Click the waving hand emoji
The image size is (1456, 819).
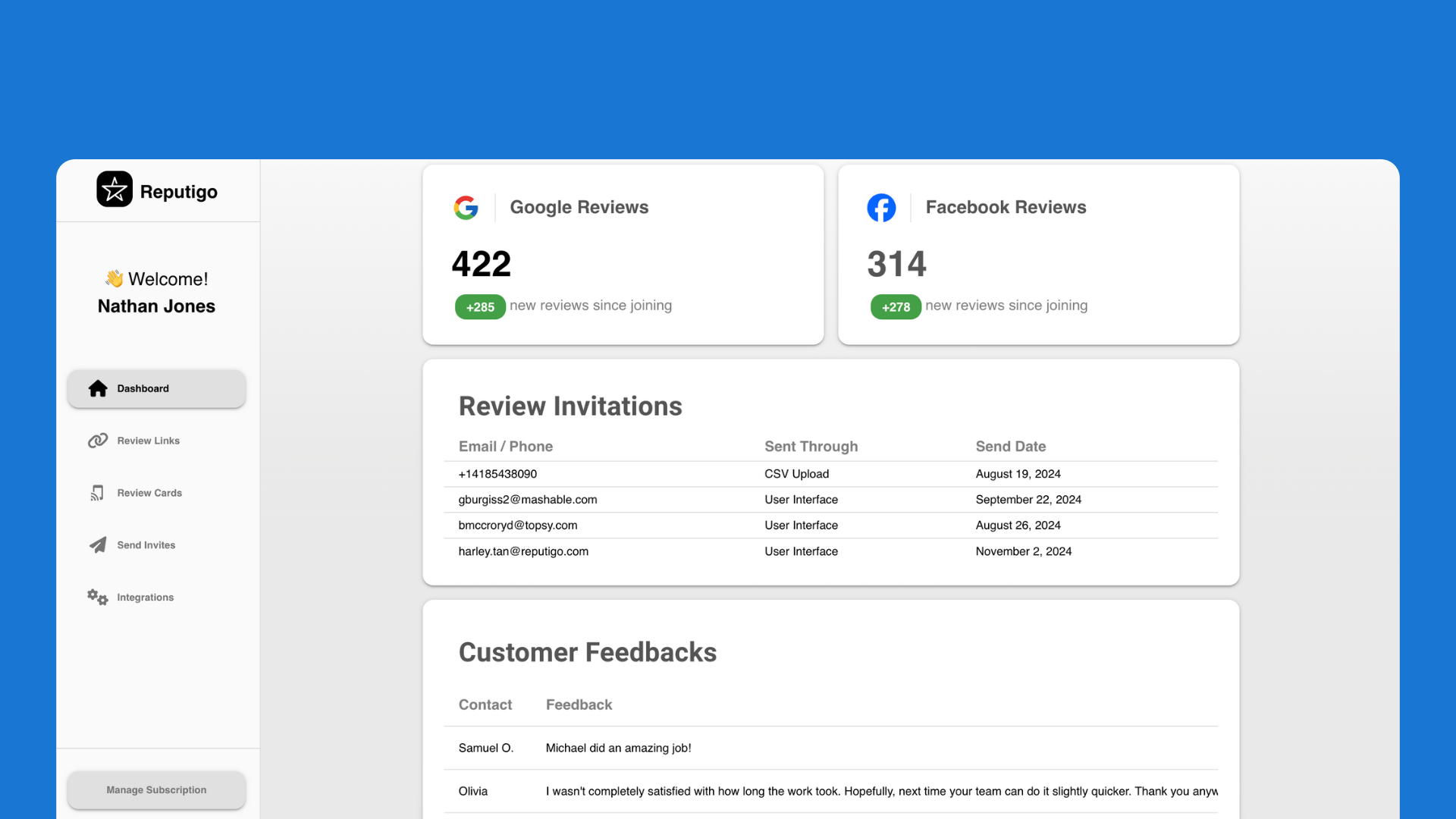coord(115,278)
